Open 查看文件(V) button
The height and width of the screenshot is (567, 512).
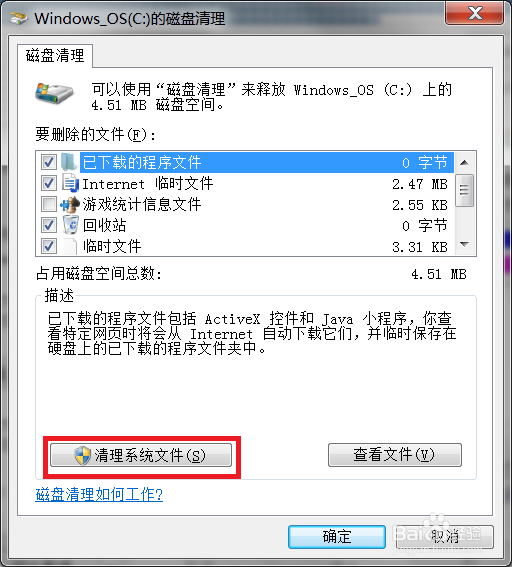395,455
